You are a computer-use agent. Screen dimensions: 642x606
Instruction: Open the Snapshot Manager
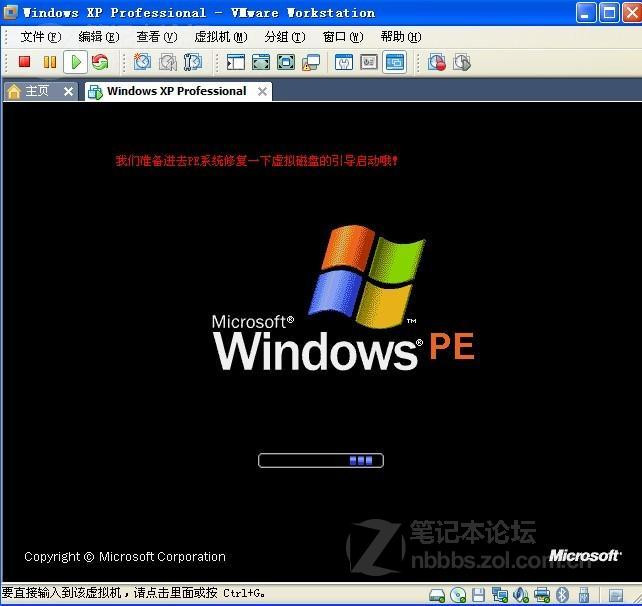(193, 62)
